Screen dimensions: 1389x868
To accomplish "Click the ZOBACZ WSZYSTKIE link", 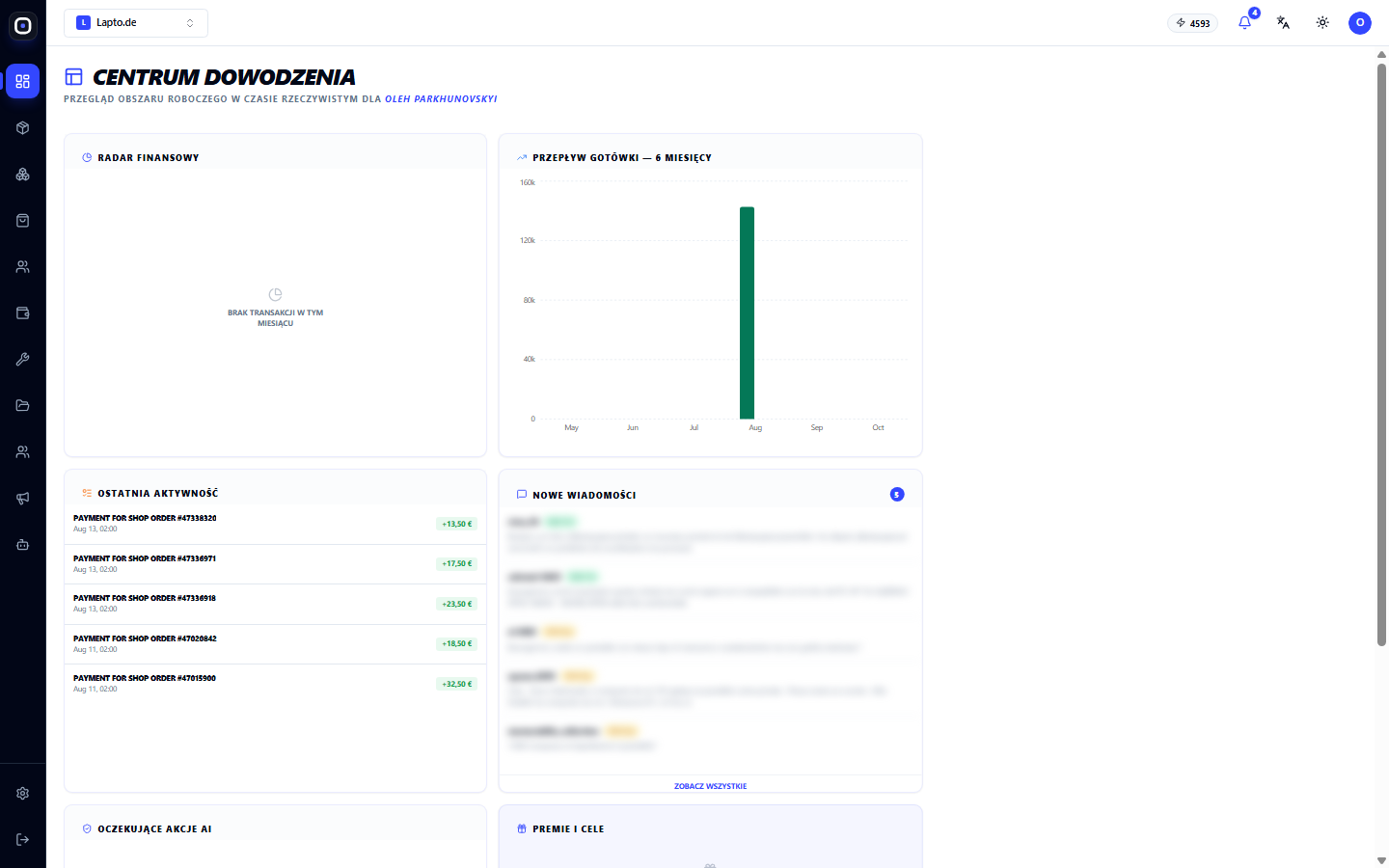I will tap(711, 786).
